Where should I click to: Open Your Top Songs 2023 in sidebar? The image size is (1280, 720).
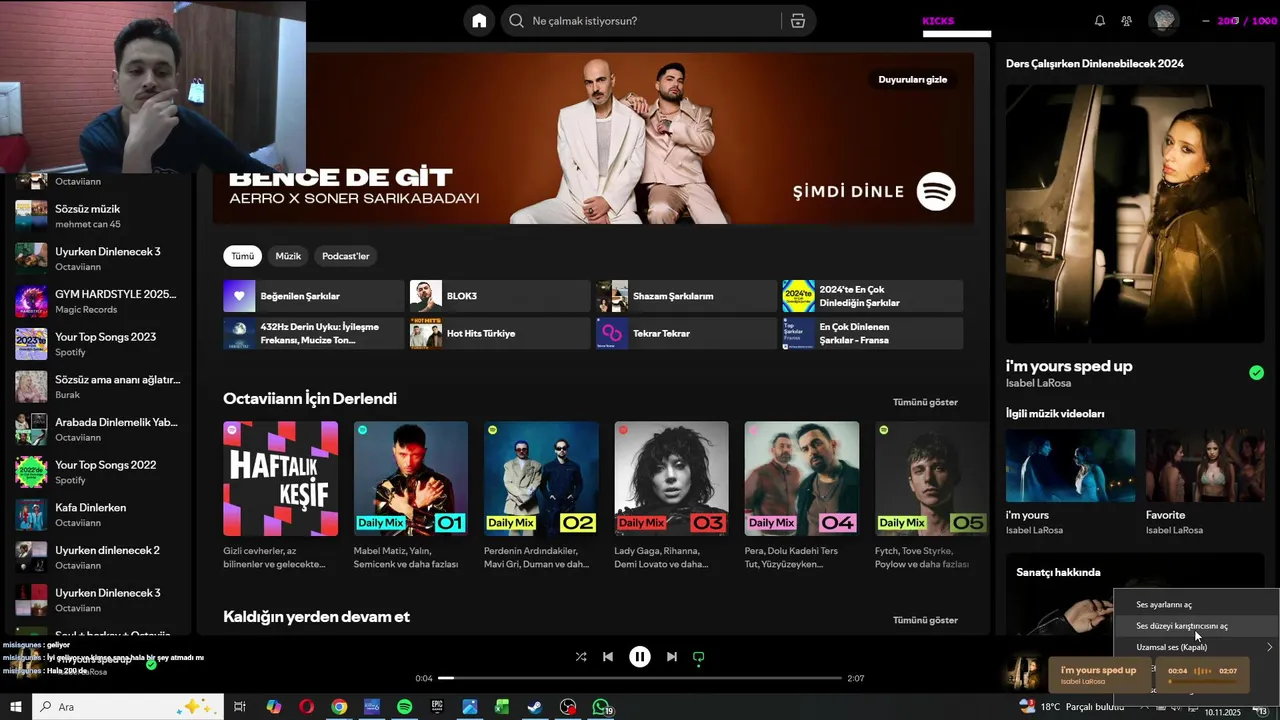coord(98,344)
